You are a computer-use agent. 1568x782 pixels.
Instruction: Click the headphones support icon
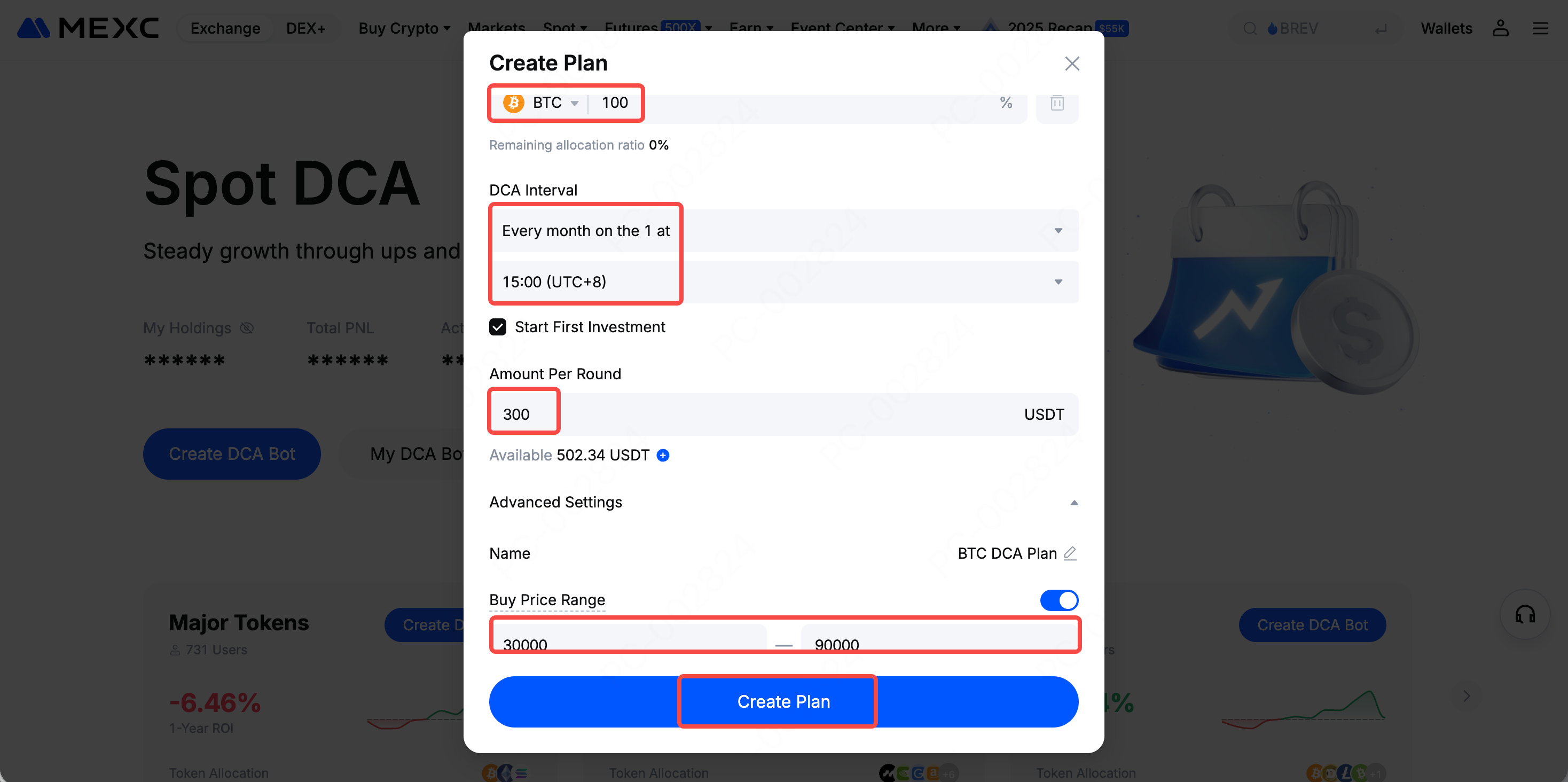[1525, 614]
